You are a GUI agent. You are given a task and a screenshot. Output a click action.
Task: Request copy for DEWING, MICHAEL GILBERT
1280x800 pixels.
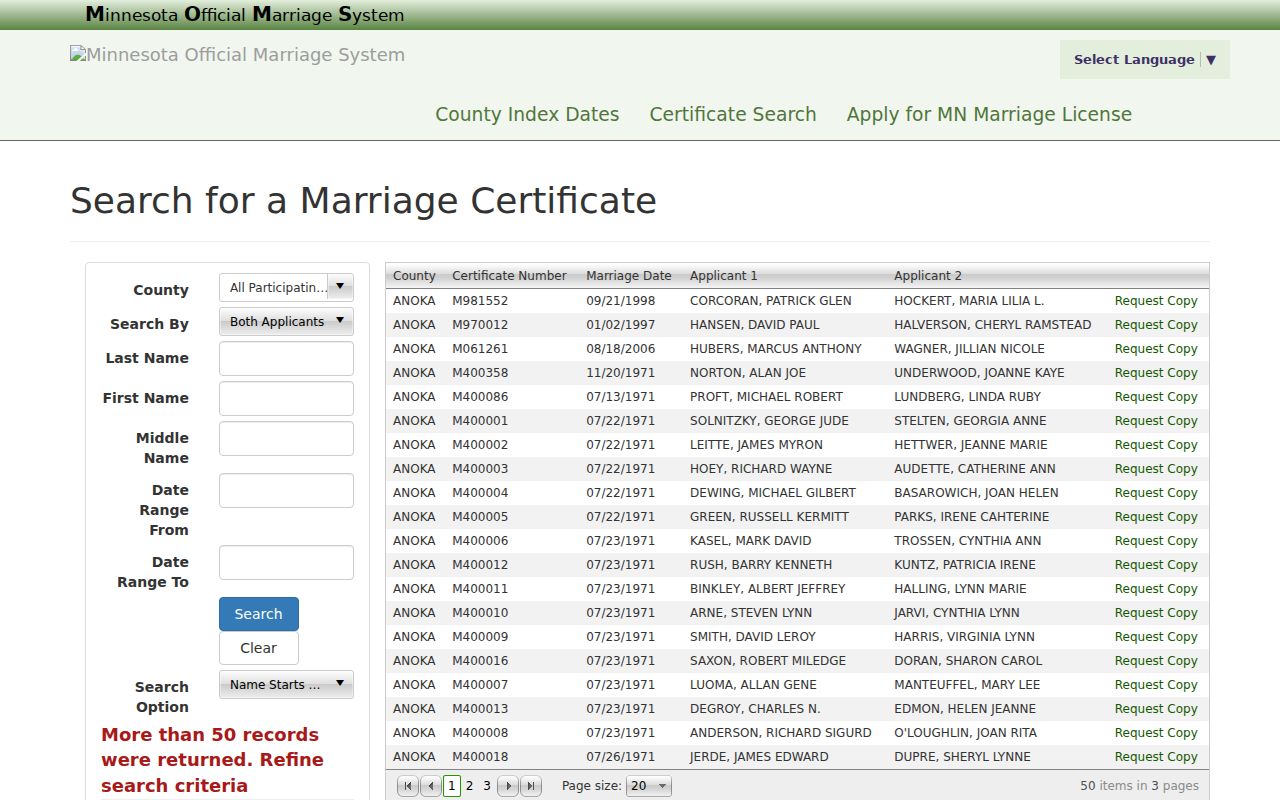[1156, 493]
